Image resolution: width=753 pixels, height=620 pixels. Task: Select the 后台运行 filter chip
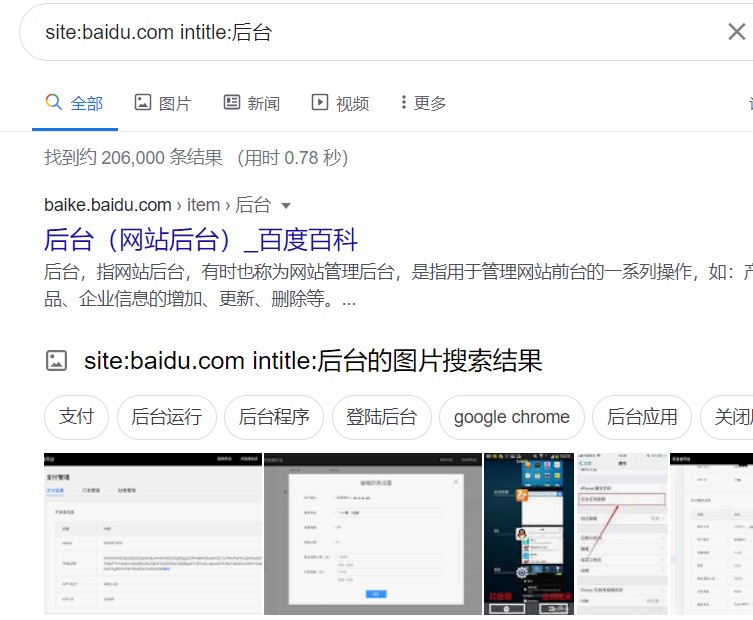click(x=167, y=417)
